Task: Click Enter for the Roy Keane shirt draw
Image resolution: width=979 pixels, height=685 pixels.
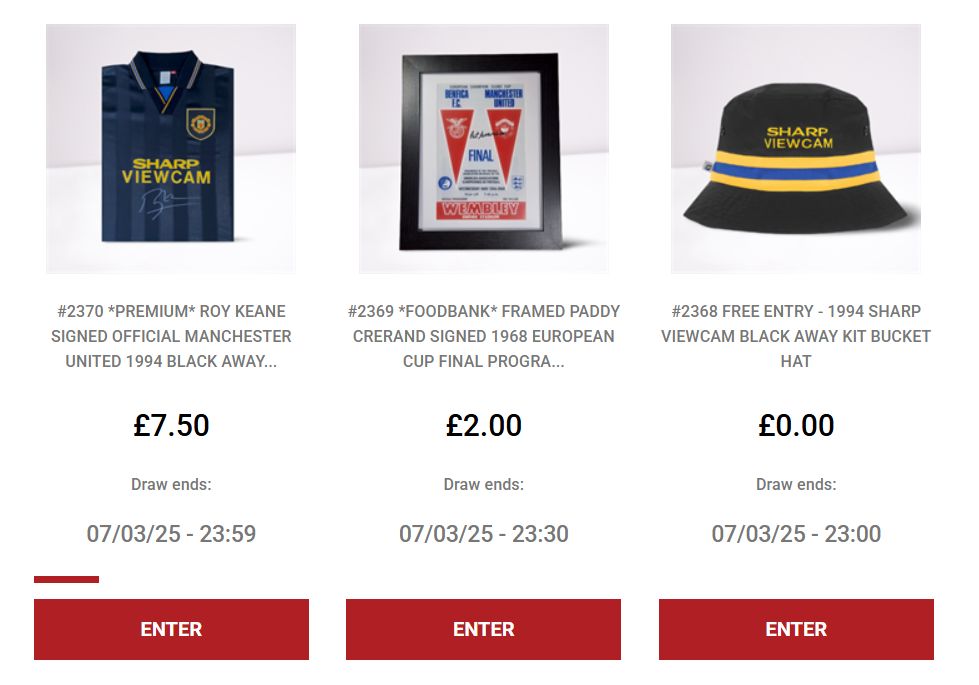Action: (171, 629)
